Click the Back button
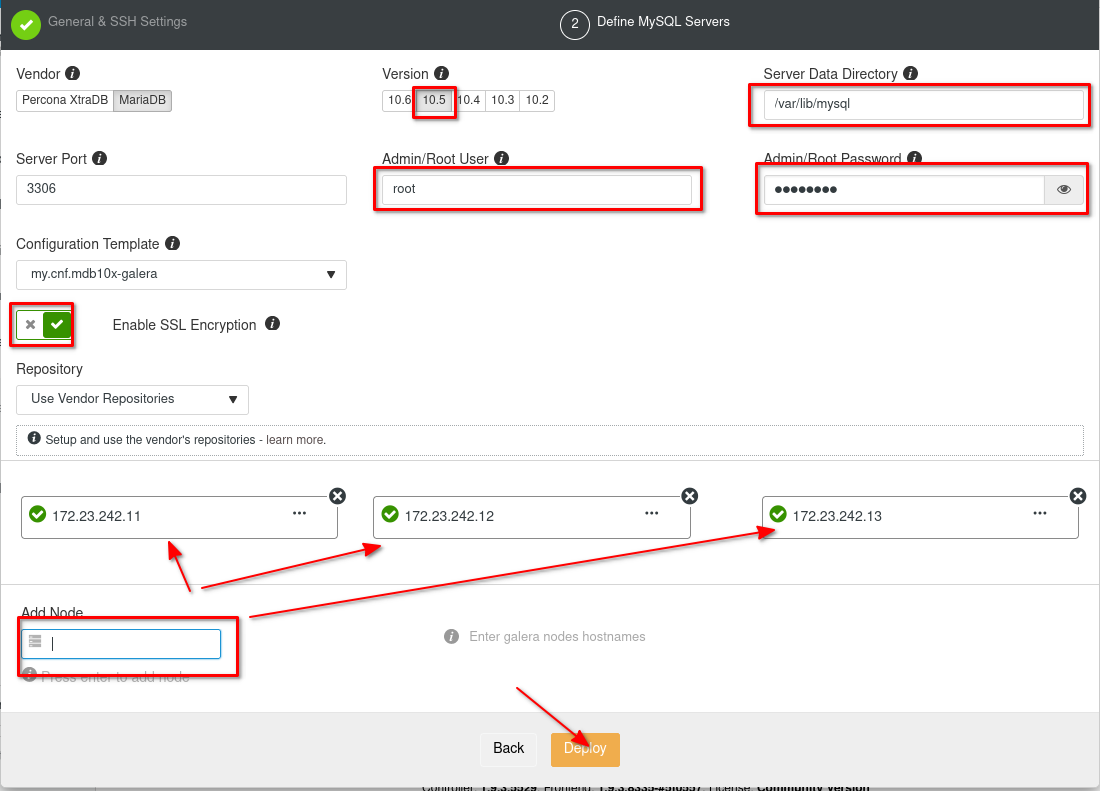This screenshot has height=791, width=1100. click(508, 749)
